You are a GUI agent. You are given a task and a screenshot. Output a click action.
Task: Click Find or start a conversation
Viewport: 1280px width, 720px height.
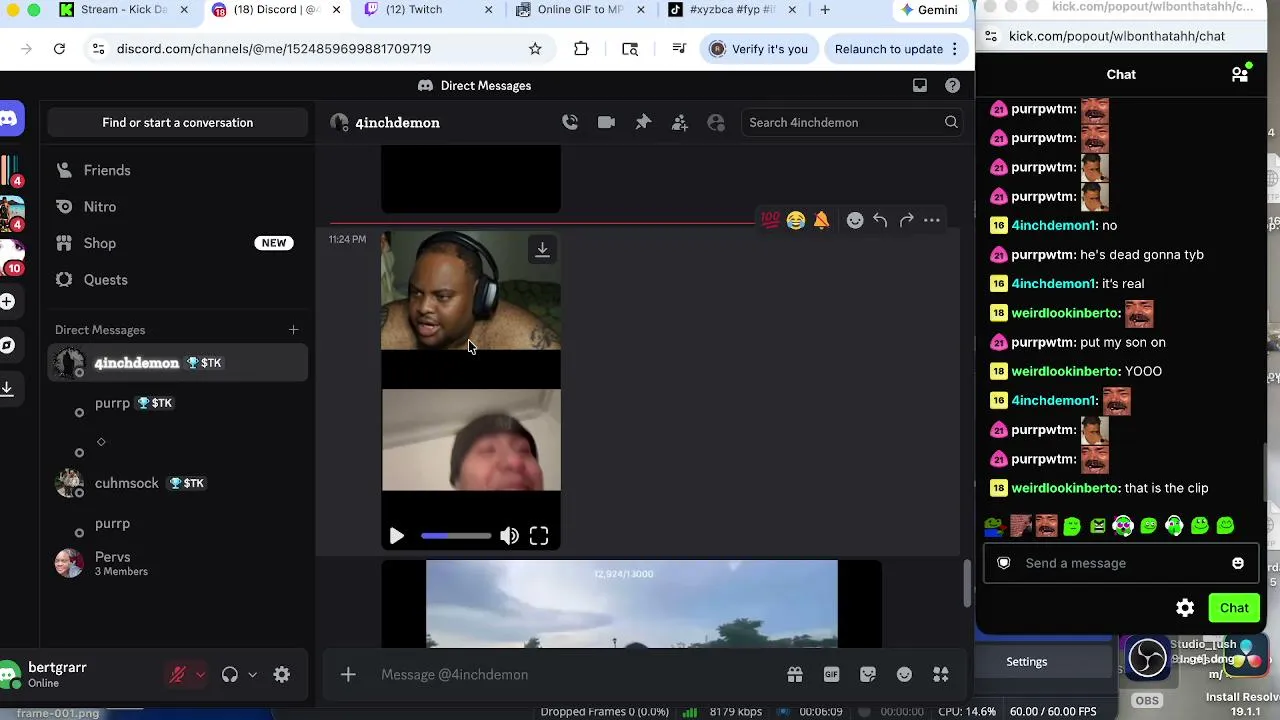(177, 123)
